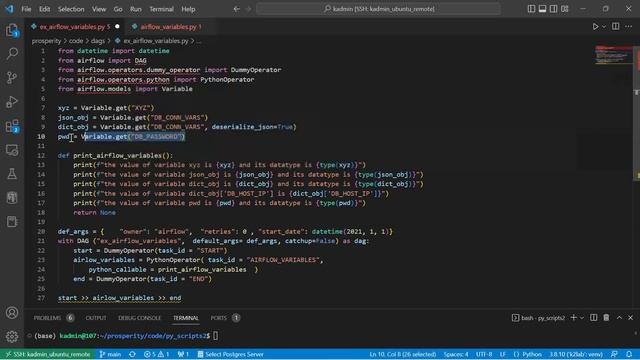Open the Run menu
Image resolution: width=640 pixels, height=360 pixels.
click(136, 9)
